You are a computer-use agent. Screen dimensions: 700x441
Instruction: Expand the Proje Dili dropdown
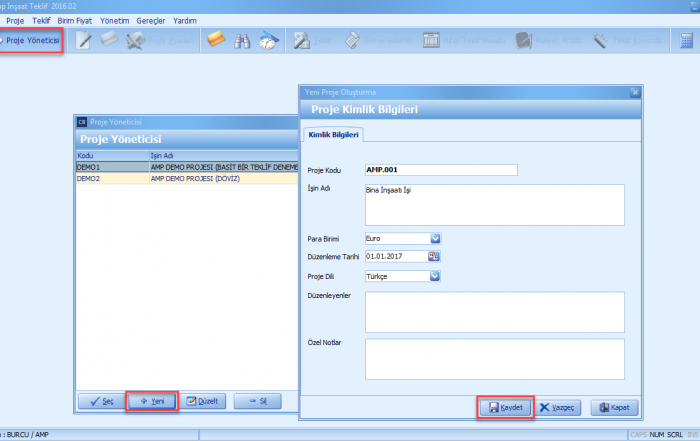[x=435, y=276]
